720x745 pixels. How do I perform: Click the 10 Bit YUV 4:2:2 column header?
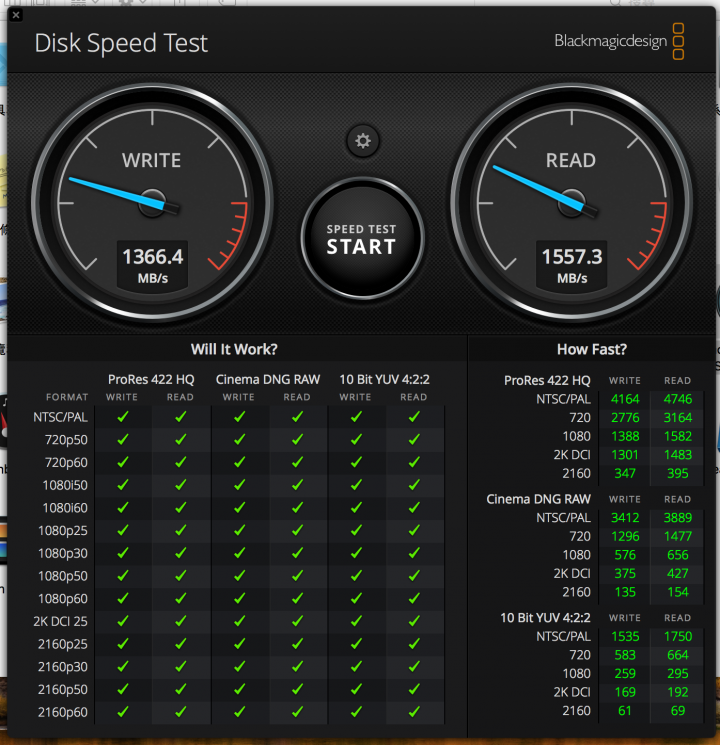[384, 380]
